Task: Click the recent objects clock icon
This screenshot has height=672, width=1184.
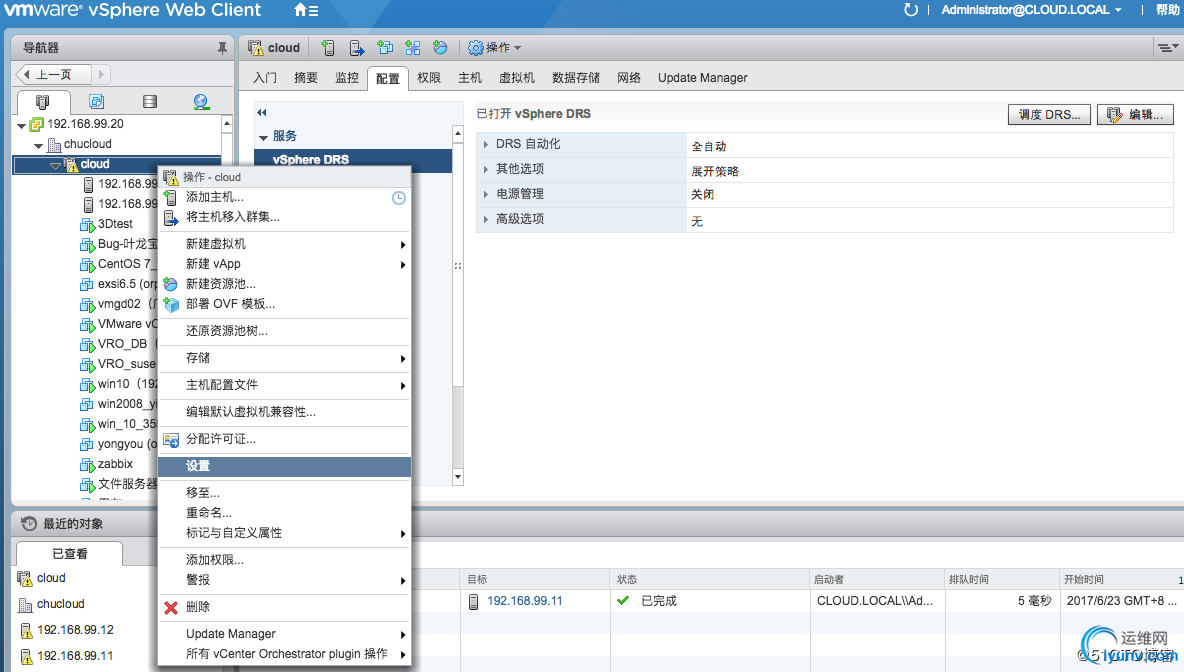Action: [x=29, y=523]
